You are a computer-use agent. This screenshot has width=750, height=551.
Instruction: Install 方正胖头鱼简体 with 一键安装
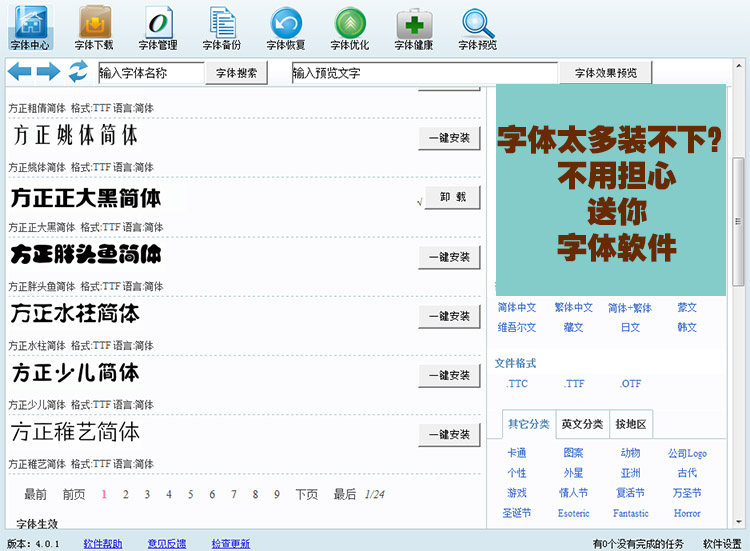[449, 257]
